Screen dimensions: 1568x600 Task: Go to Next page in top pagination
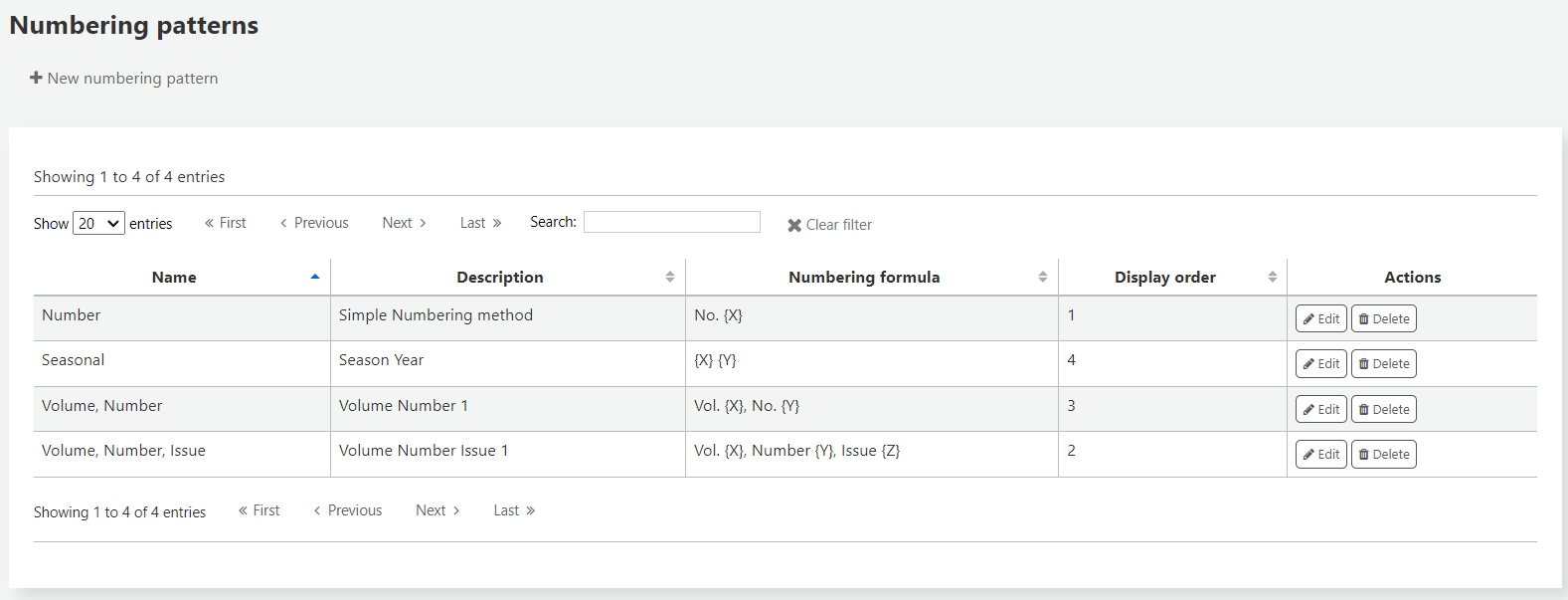(x=404, y=223)
